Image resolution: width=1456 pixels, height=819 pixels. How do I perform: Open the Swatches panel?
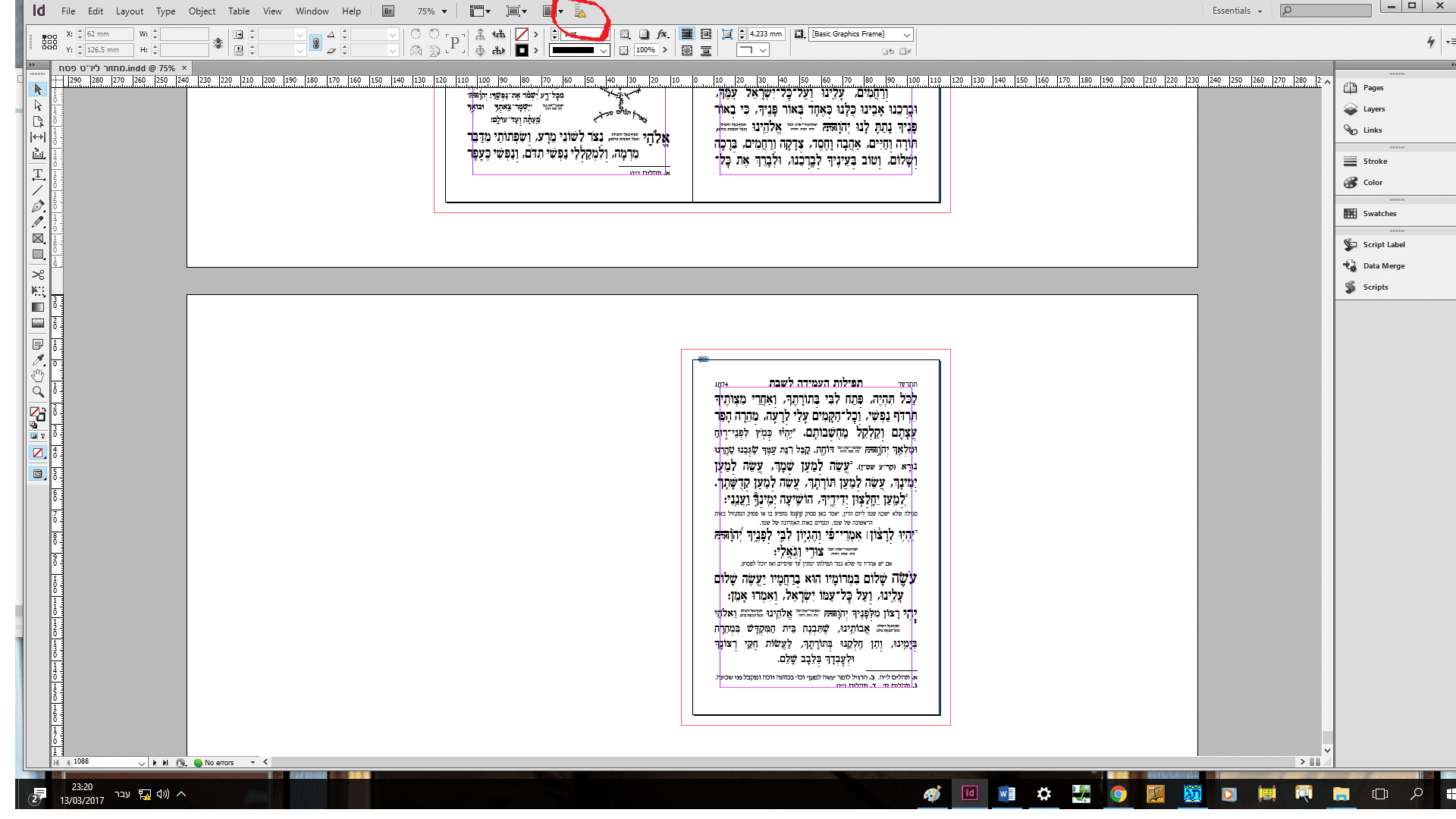[x=1379, y=214]
